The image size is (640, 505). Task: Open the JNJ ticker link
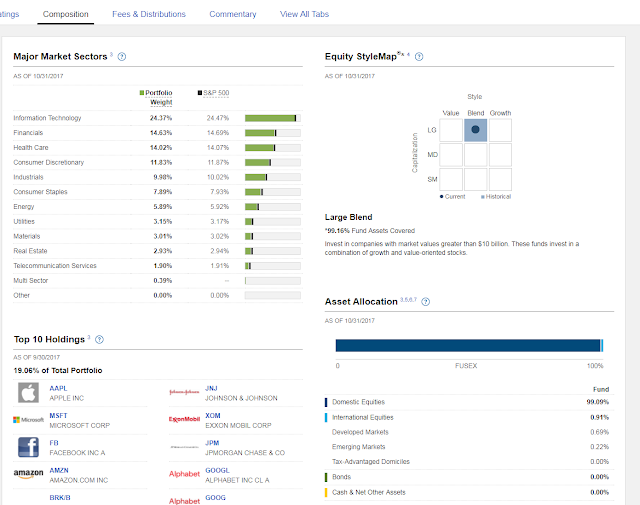pyautogui.click(x=211, y=388)
